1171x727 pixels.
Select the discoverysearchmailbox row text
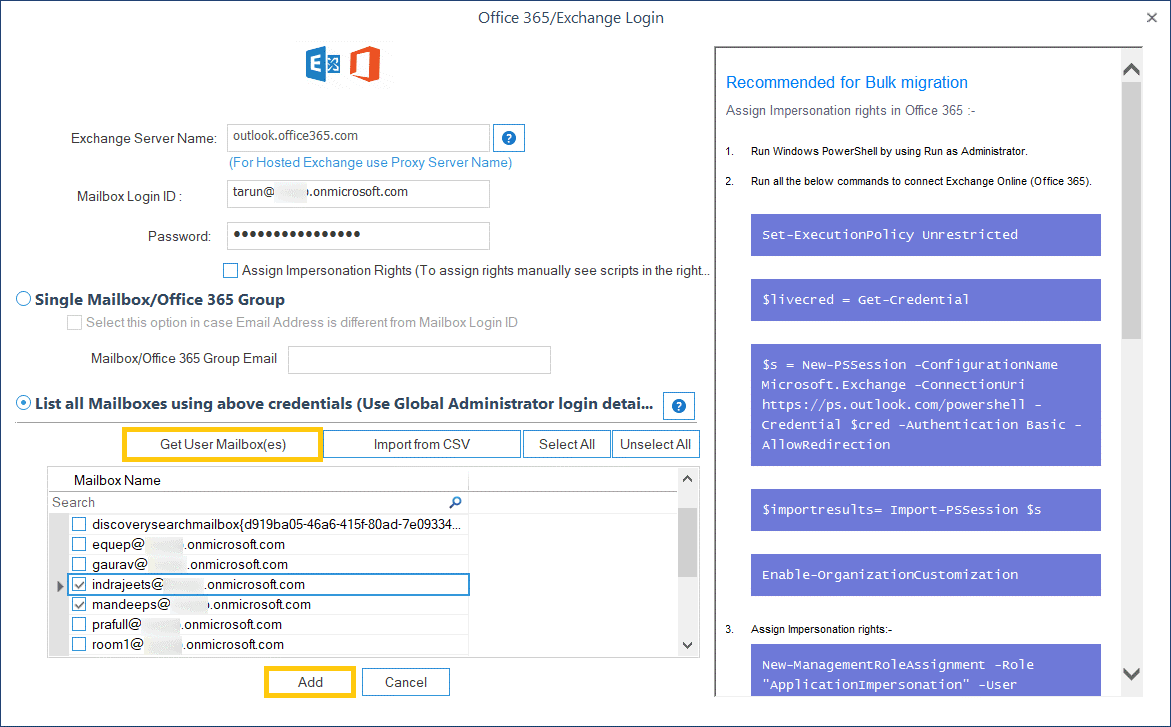(x=276, y=525)
